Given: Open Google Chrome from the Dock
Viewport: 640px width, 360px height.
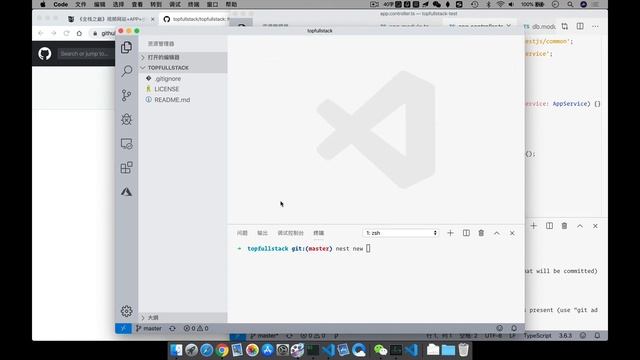Looking at the screenshot, I should click(x=222, y=350).
